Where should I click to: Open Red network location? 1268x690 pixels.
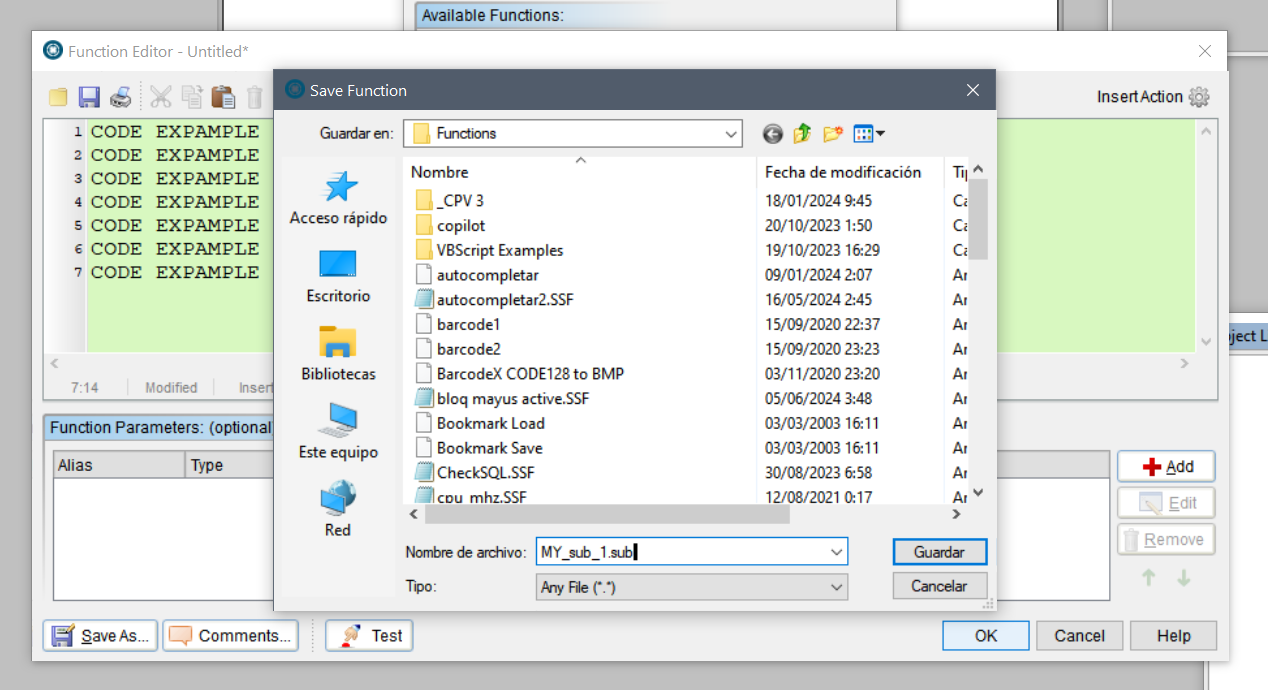[338, 510]
